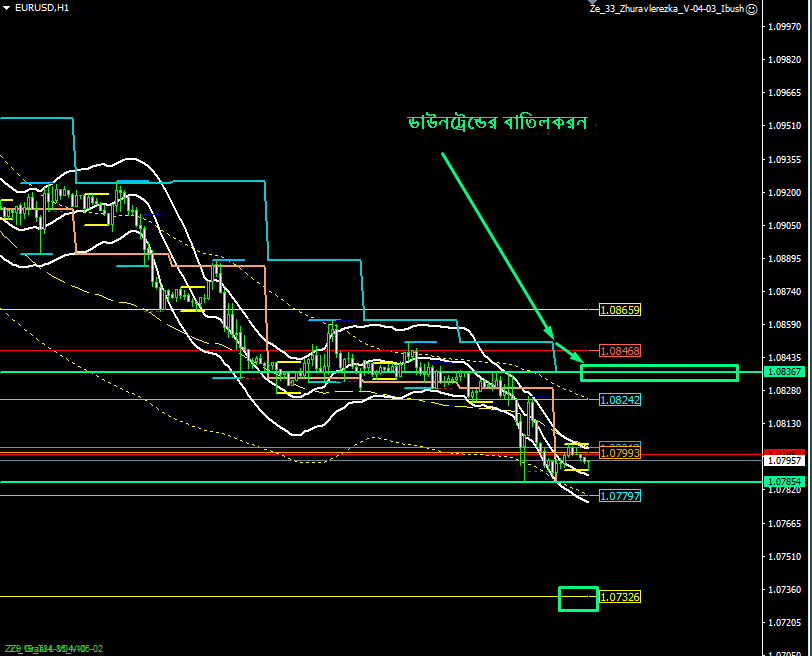Select the yellow 1.08659 price label

pyautogui.click(x=619, y=310)
